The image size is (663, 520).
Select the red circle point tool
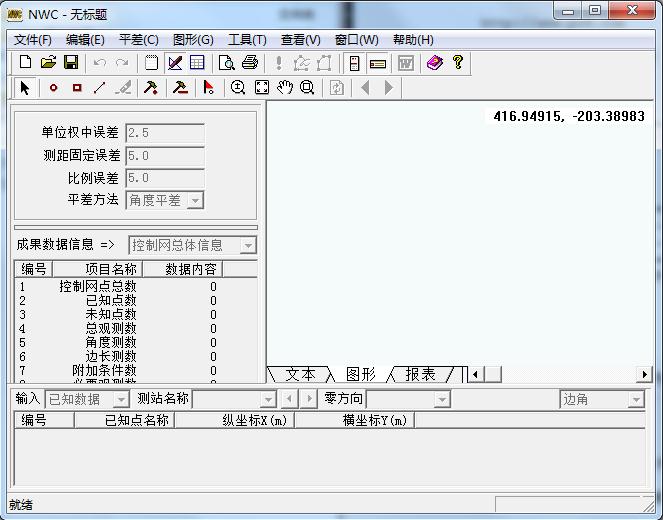pos(53,88)
